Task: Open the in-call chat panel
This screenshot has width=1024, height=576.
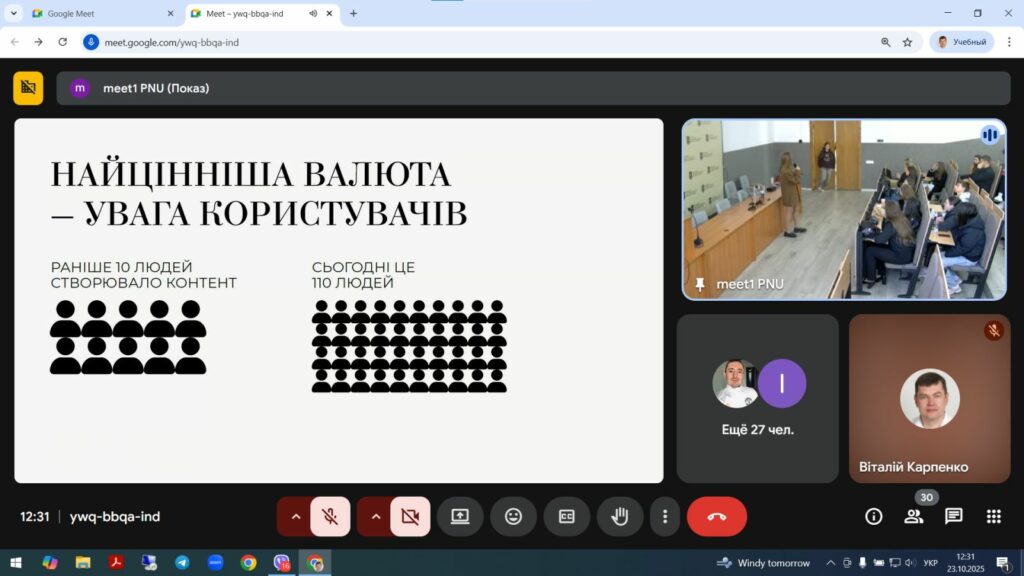Action: 954,516
